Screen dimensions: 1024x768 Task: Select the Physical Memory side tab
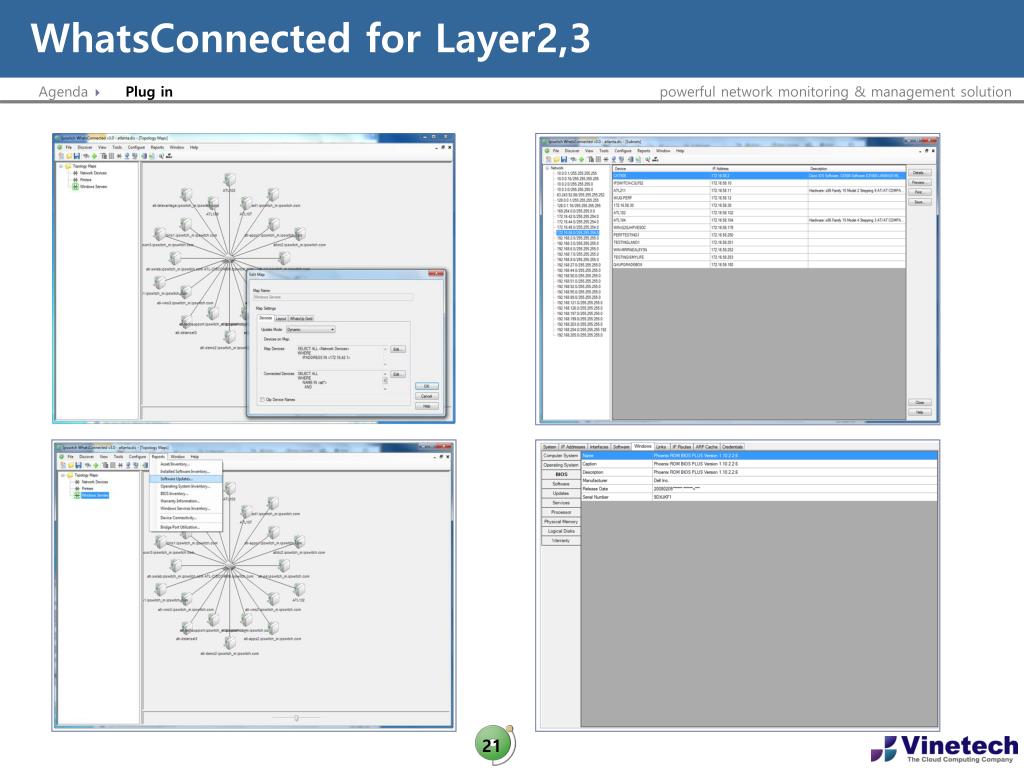click(561, 522)
